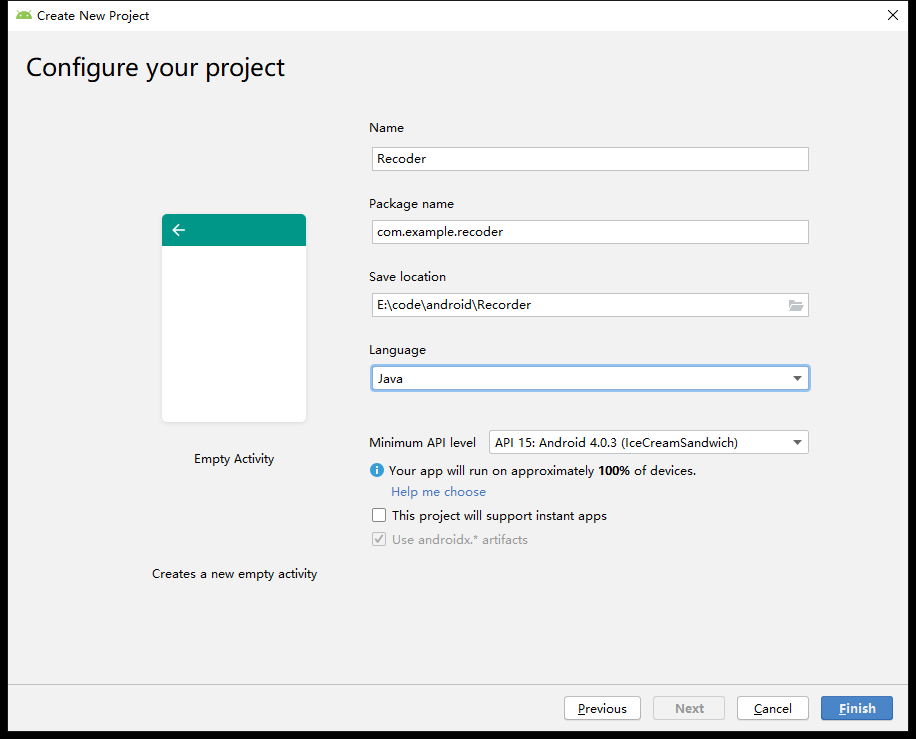Screen dimensions: 916x739
Task: Open the Language dropdown showing Java
Action: pyautogui.click(x=589, y=379)
